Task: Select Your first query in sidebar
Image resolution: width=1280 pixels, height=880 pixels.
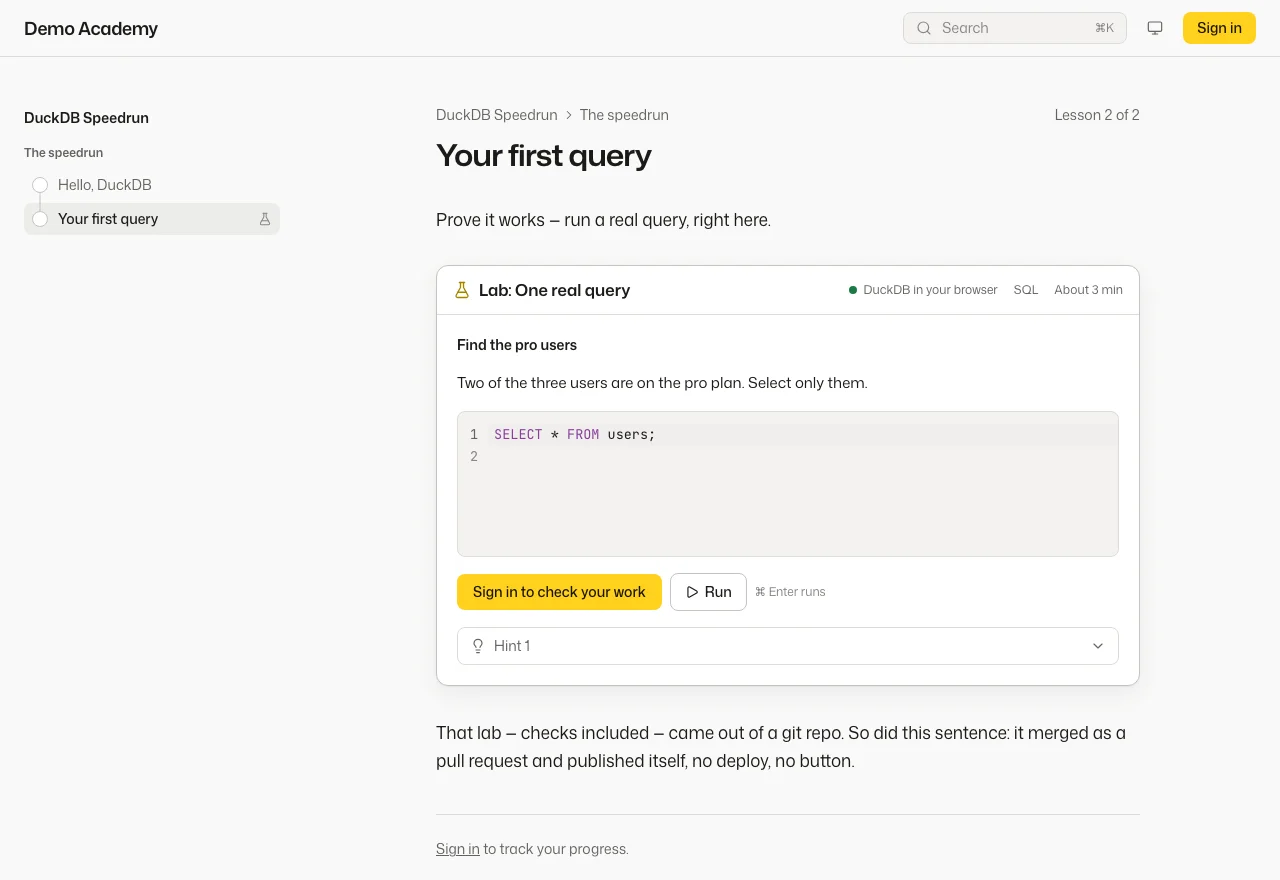Action: [152, 219]
